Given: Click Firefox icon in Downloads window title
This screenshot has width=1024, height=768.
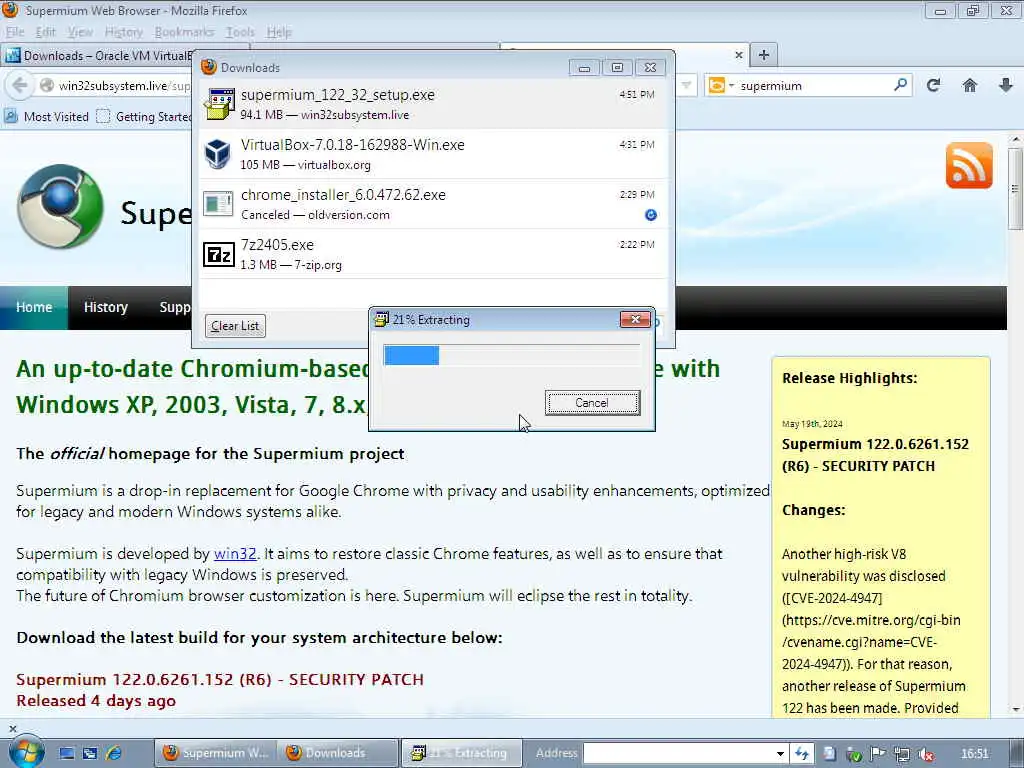Looking at the screenshot, I should click(209, 67).
